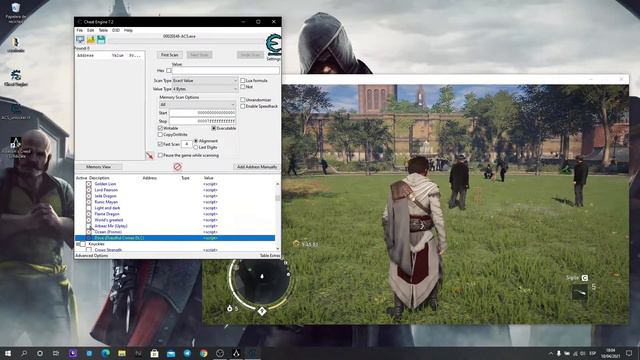Open cheat table file with folder icon
Viewport: 640px width, 360px height.
coord(91,39)
